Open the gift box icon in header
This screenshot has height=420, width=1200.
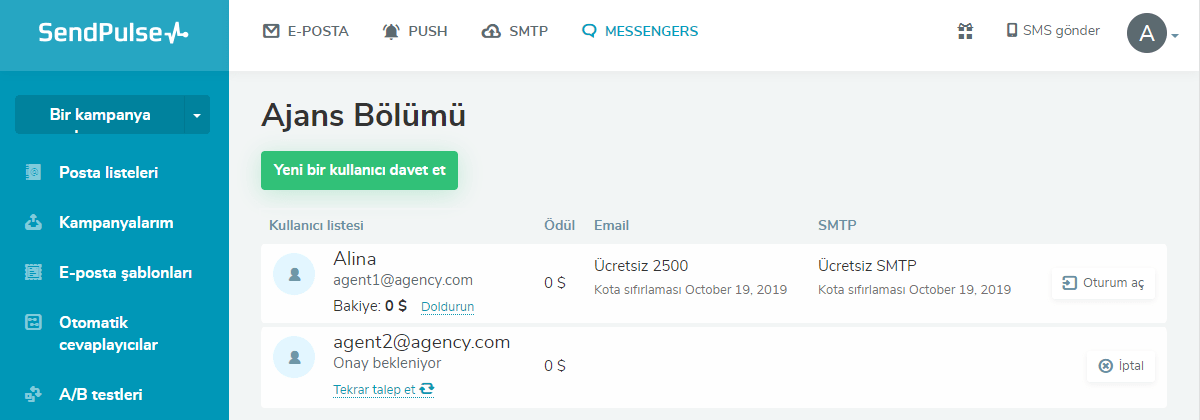(965, 31)
